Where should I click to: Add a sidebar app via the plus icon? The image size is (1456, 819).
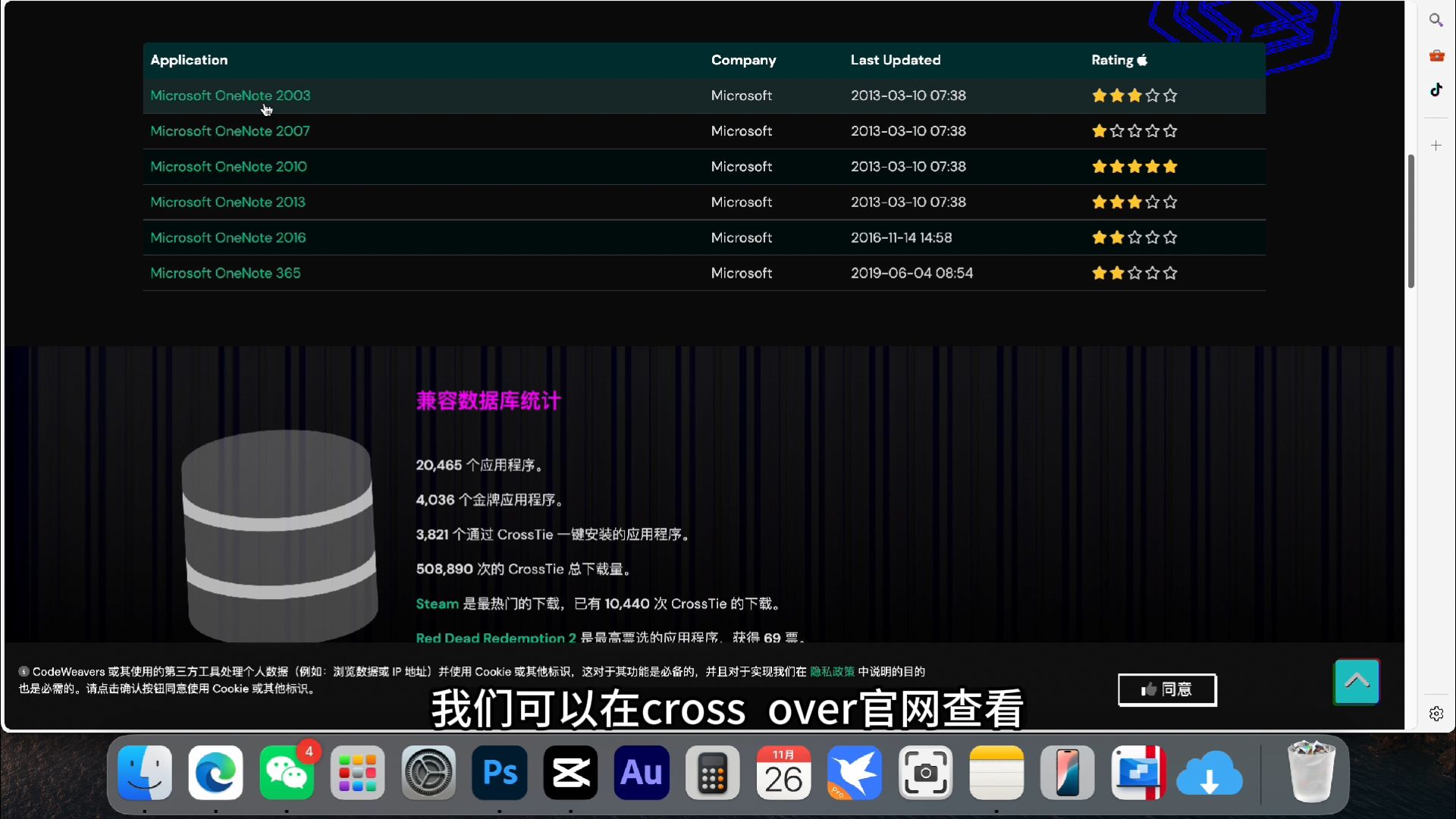click(x=1436, y=146)
